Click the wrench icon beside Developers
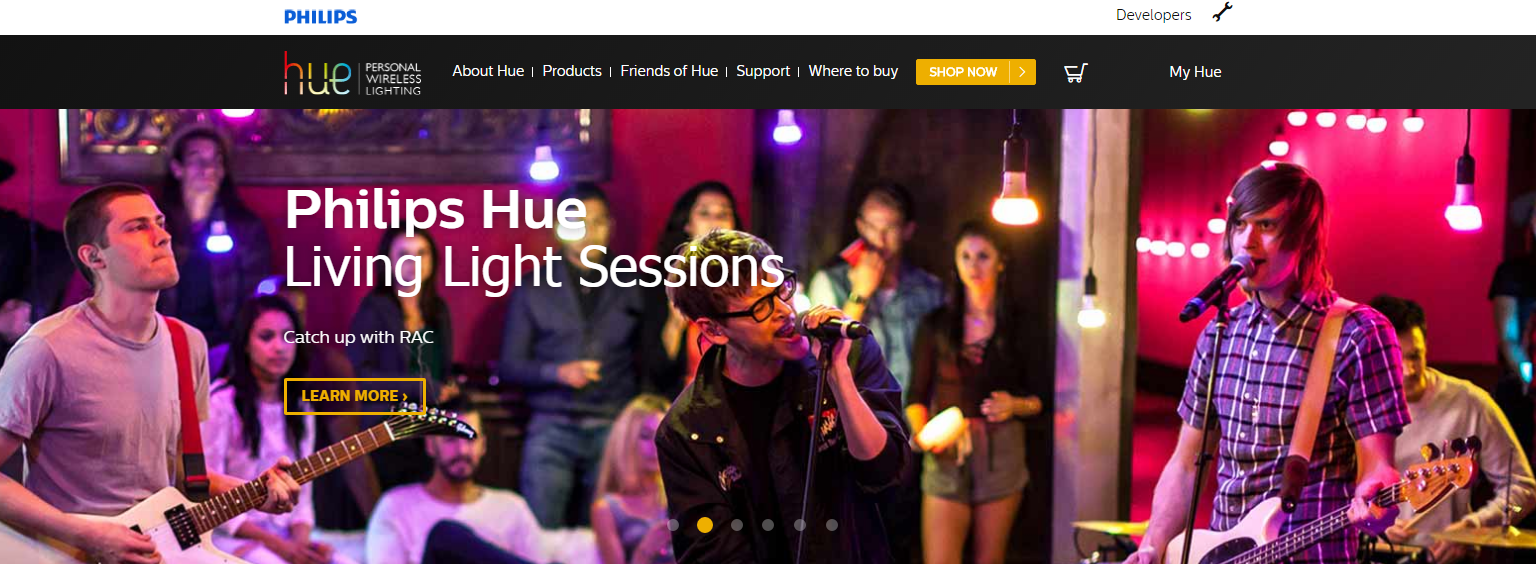The image size is (1536, 564). coord(1222,13)
